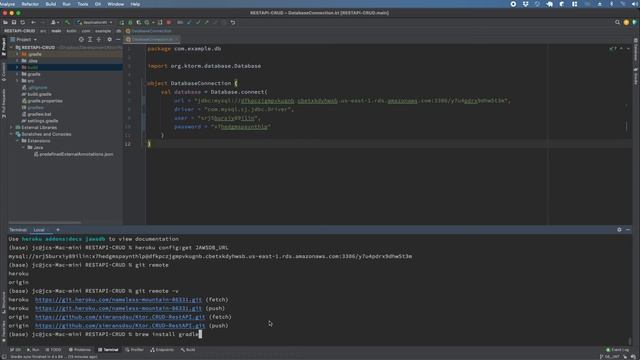Toggle the Pull Requests side tool window
The height and width of the screenshot is (360, 640).
(4, 103)
